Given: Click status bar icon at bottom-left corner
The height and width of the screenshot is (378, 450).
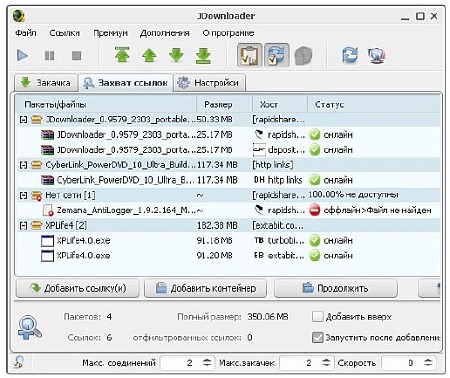Looking at the screenshot, I should [18, 362].
